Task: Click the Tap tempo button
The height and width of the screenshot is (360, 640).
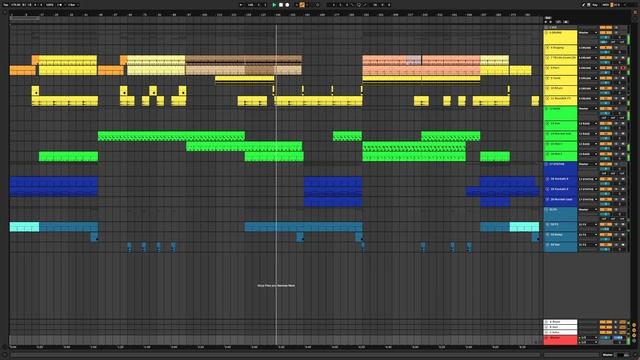Action: click(5, 5)
